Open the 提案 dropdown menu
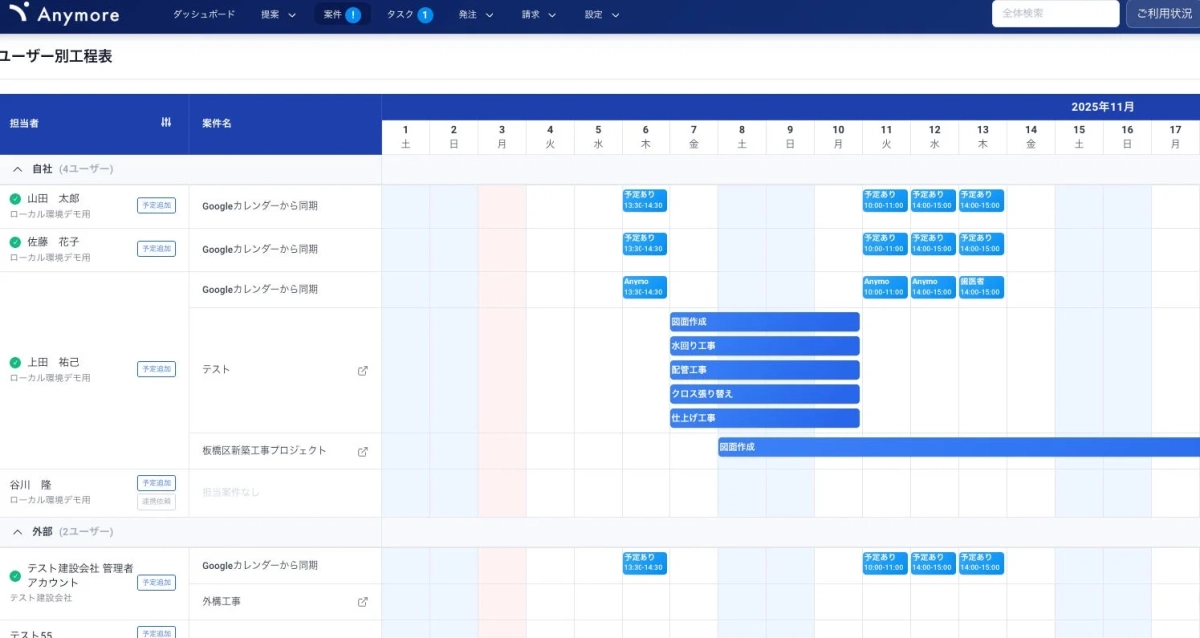The height and width of the screenshot is (638, 1200). pyautogui.click(x=278, y=15)
